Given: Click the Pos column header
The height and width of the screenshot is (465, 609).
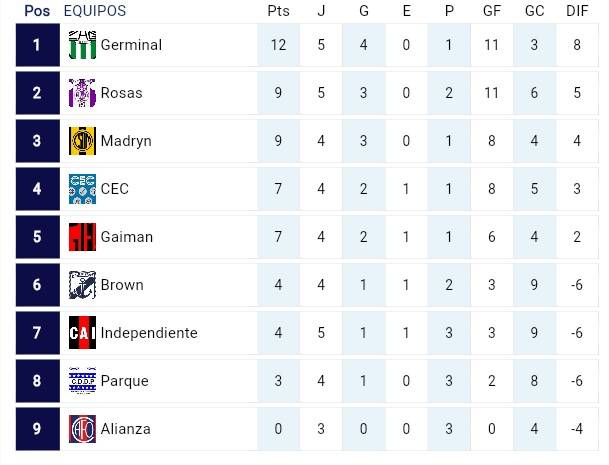Looking at the screenshot, I should (37, 11).
